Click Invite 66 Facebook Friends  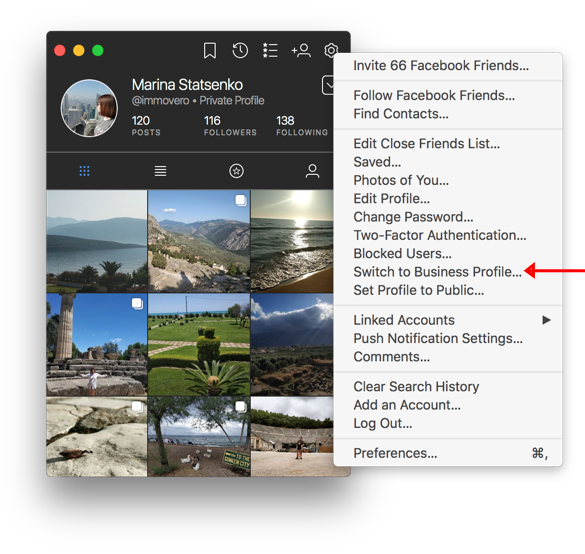[x=441, y=66]
